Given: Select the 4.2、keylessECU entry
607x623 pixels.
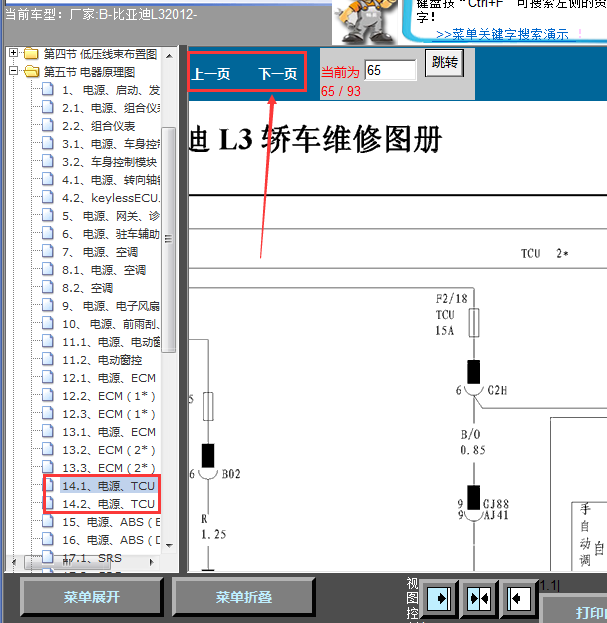Looking at the screenshot, I should pyautogui.click(x=111, y=198).
